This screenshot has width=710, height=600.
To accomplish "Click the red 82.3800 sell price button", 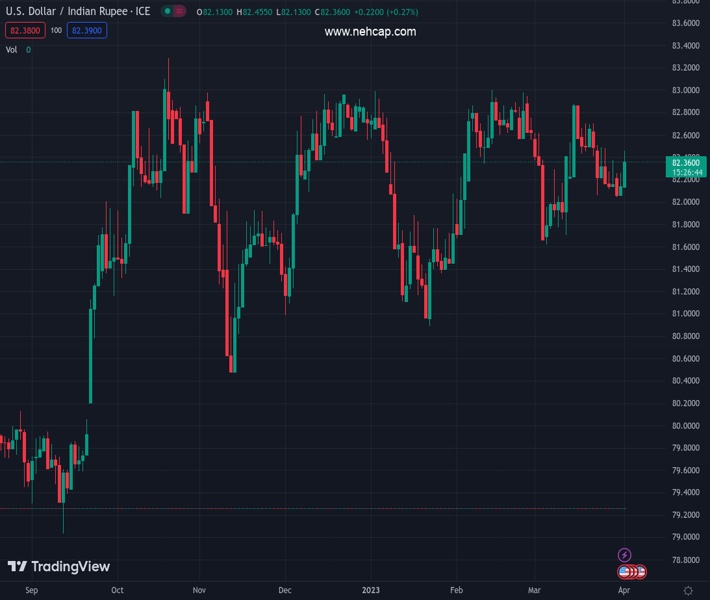I will pos(25,31).
